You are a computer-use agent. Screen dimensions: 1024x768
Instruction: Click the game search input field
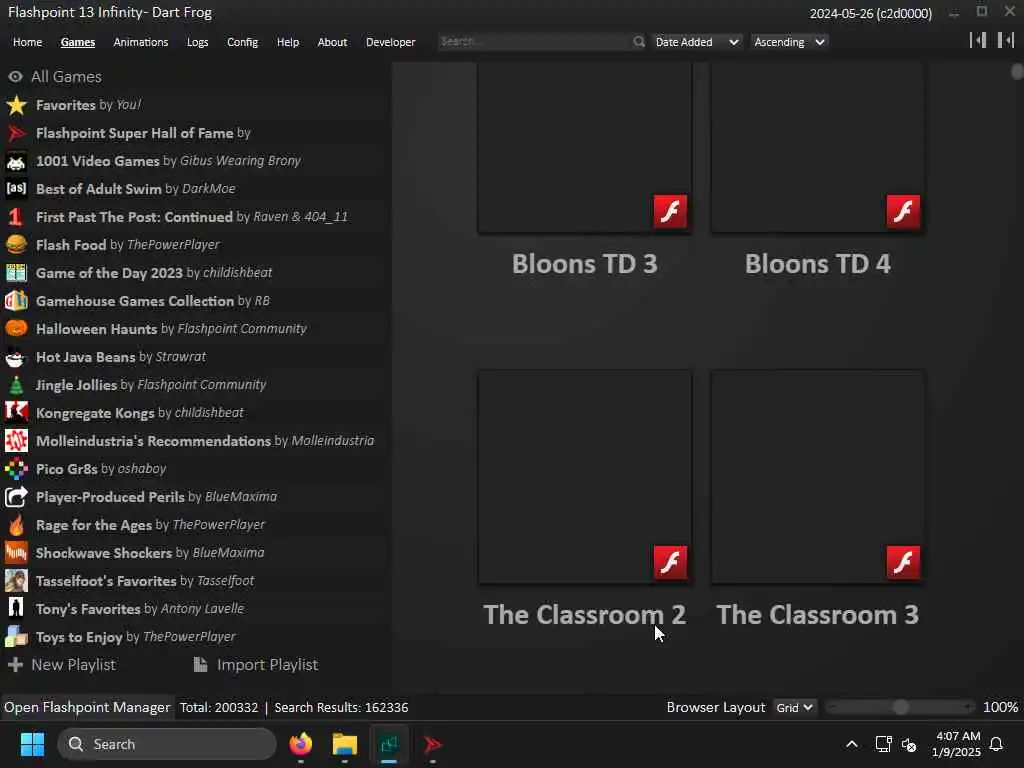tap(534, 42)
